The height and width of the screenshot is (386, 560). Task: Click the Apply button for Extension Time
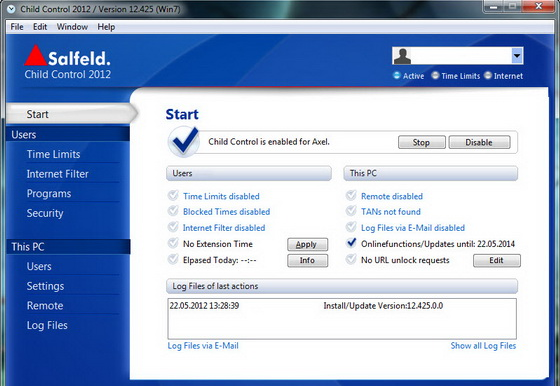click(x=307, y=245)
